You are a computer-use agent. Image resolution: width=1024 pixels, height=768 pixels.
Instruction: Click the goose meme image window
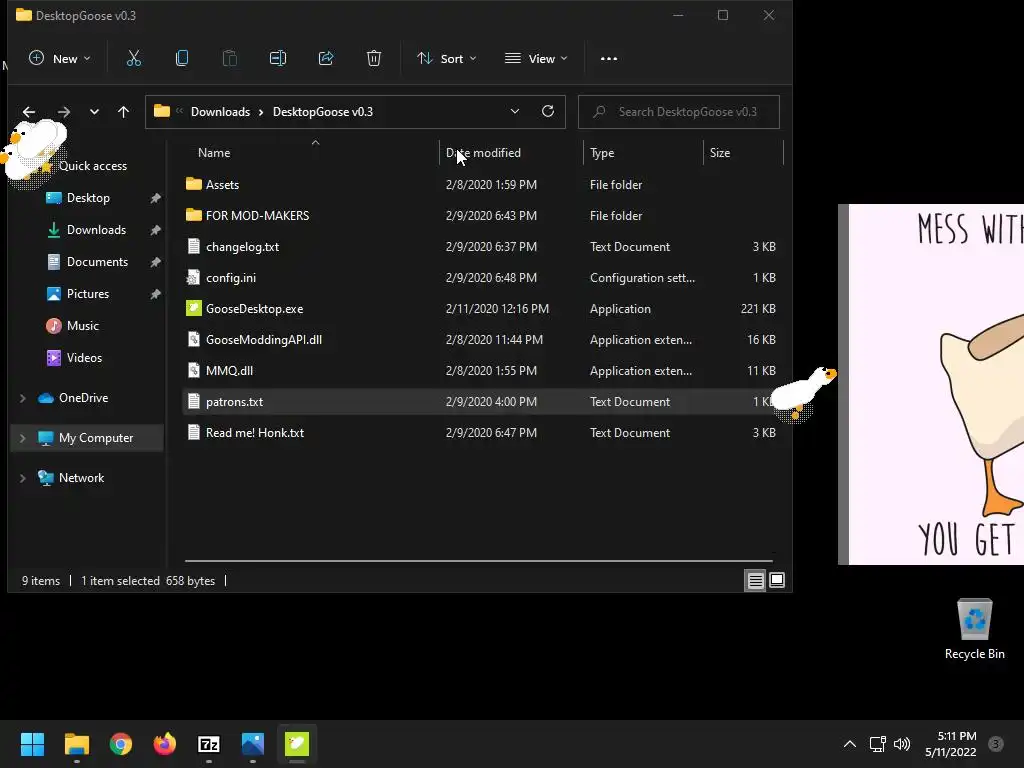(931, 384)
